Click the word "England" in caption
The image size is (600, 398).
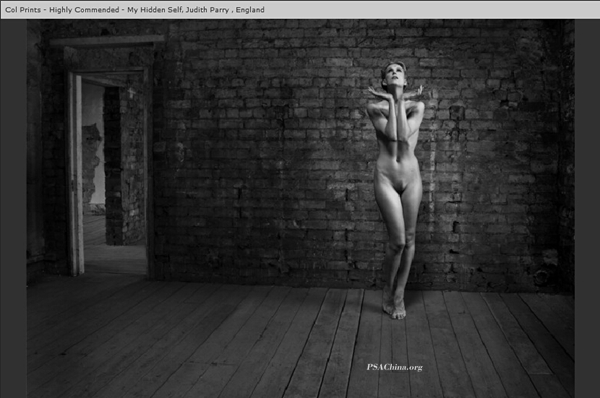point(250,10)
